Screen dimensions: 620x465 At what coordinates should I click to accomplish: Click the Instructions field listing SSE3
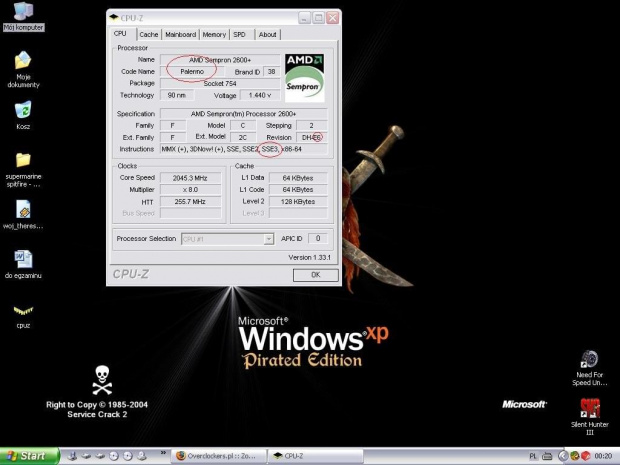pyautogui.click(x=244, y=149)
